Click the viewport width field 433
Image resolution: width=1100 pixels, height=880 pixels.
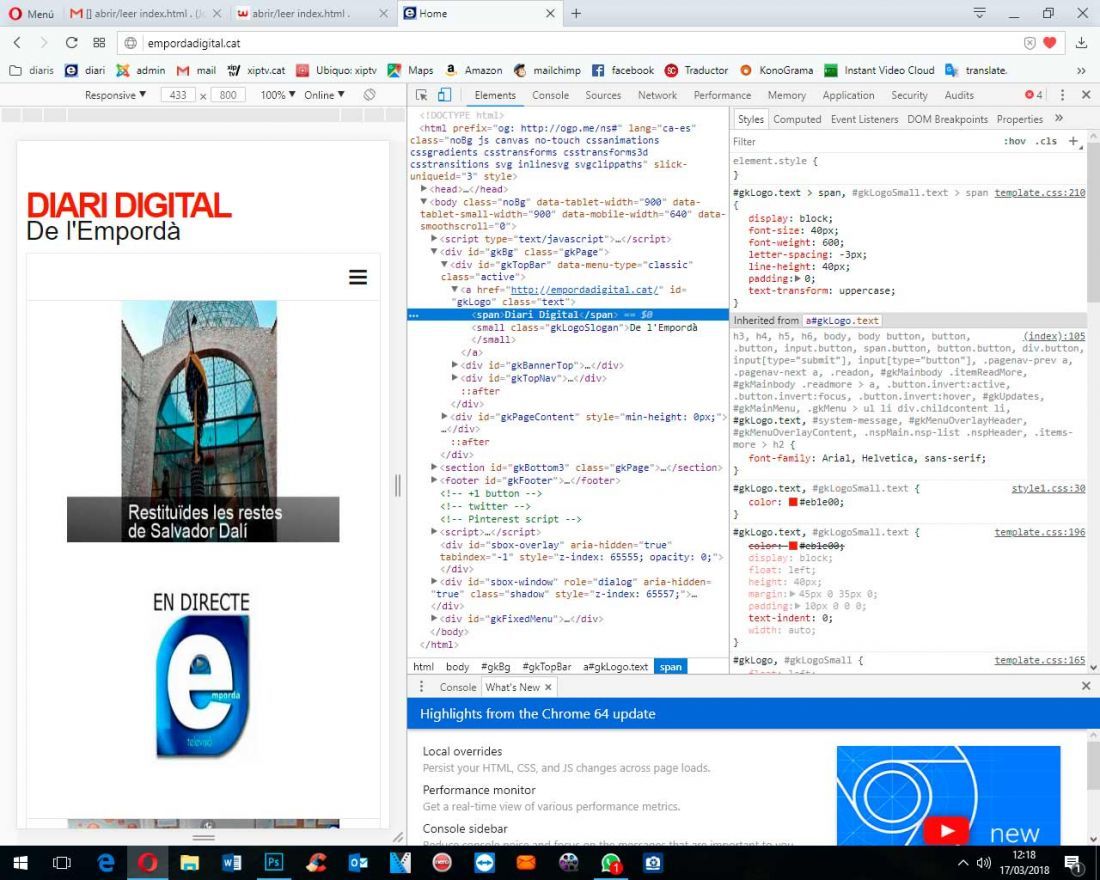178,95
